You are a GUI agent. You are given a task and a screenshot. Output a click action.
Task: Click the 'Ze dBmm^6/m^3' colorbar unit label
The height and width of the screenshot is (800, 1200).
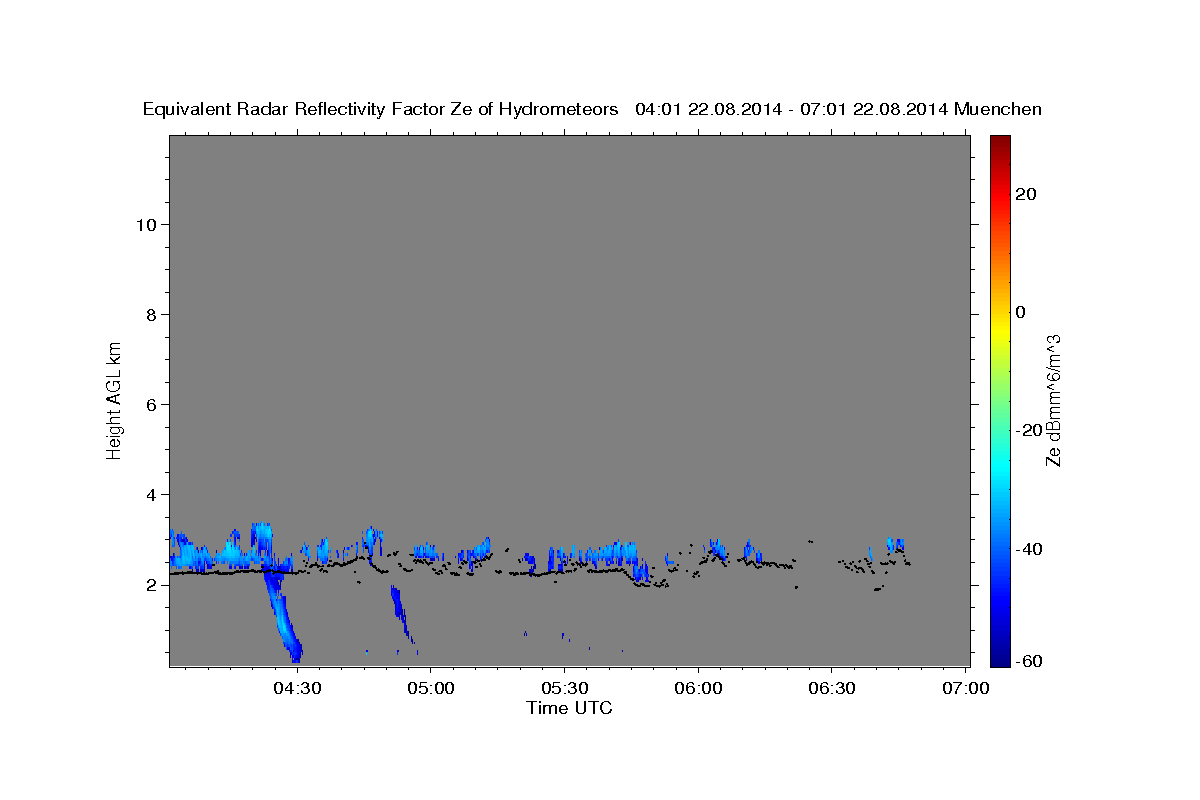click(x=1053, y=400)
